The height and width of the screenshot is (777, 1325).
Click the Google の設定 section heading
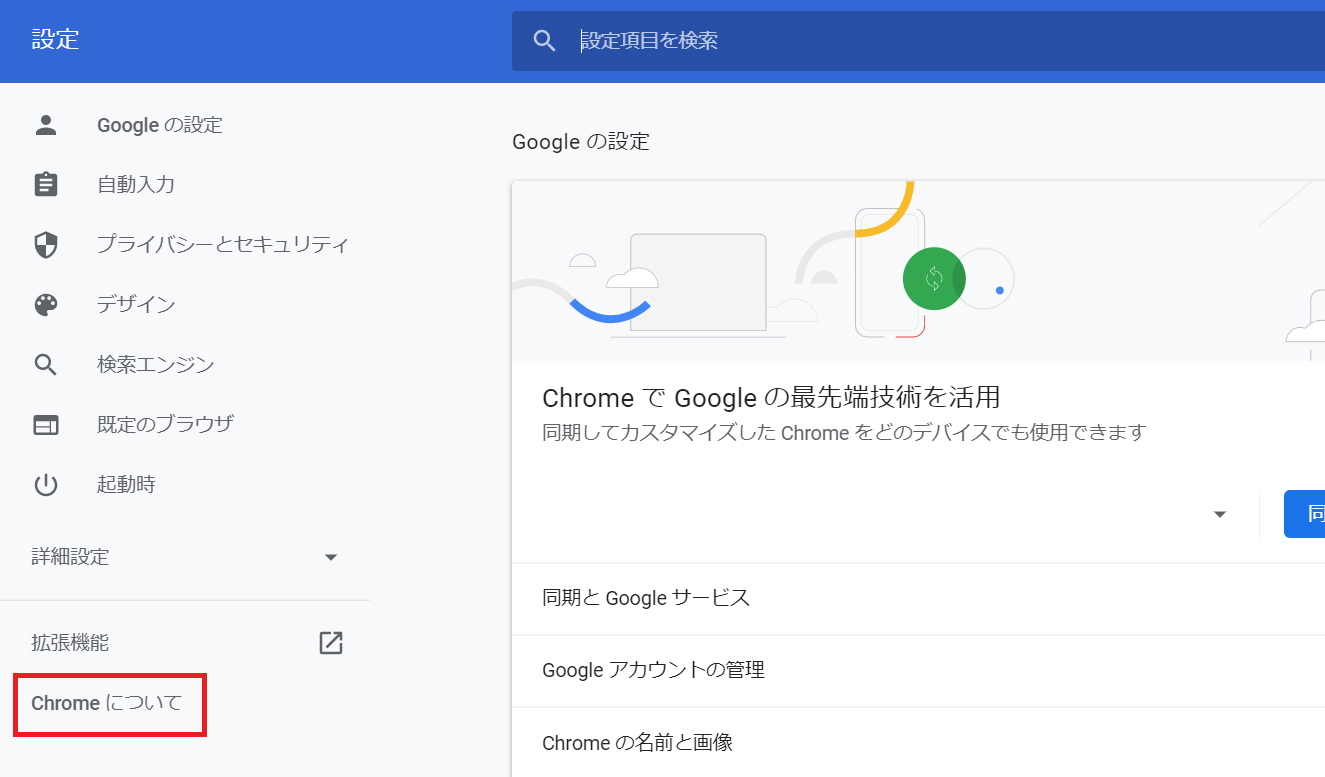pos(581,142)
